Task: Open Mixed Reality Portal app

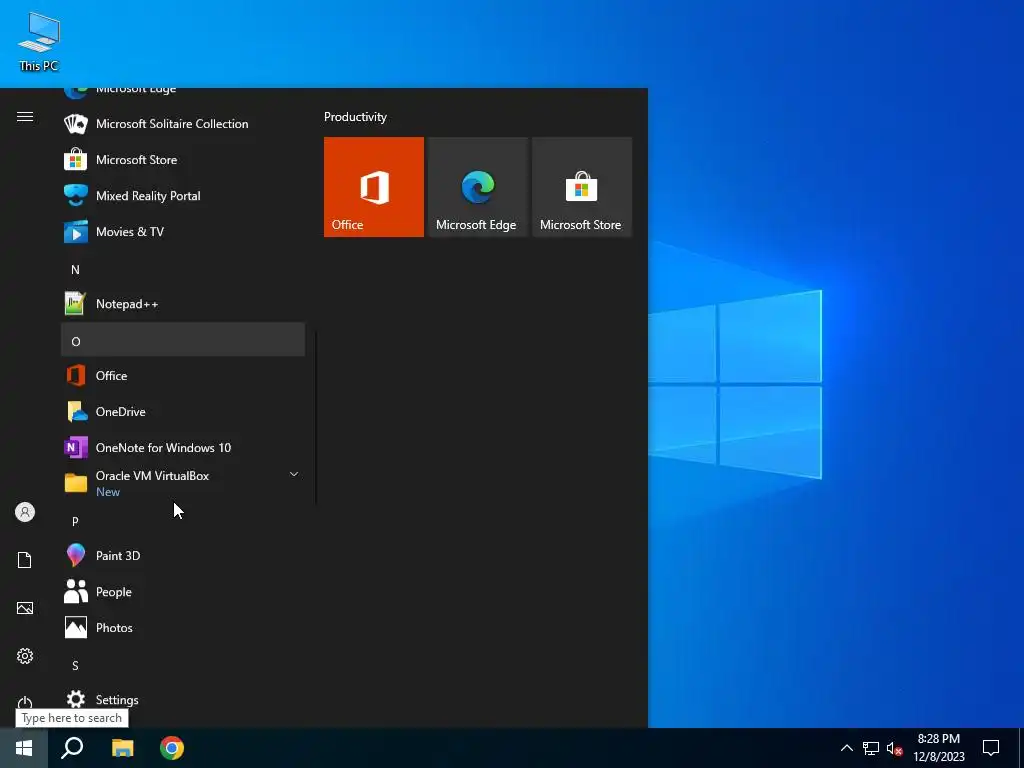Action: [x=183, y=195]
